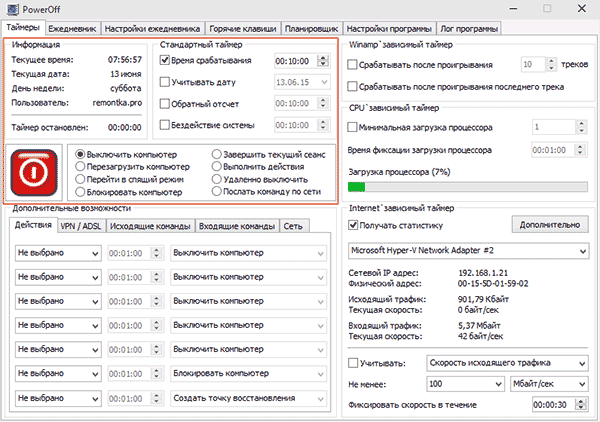Enable the Время срабатывания checkbox

[x=165, y=60]
